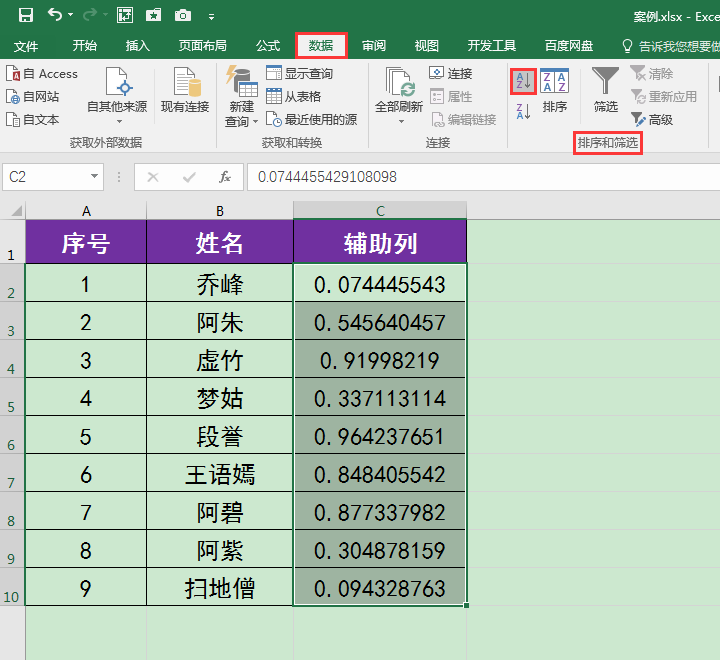Screen dimensions: 720x660
Task: Switch to the 开始 tab
Action: pos(84,45)
